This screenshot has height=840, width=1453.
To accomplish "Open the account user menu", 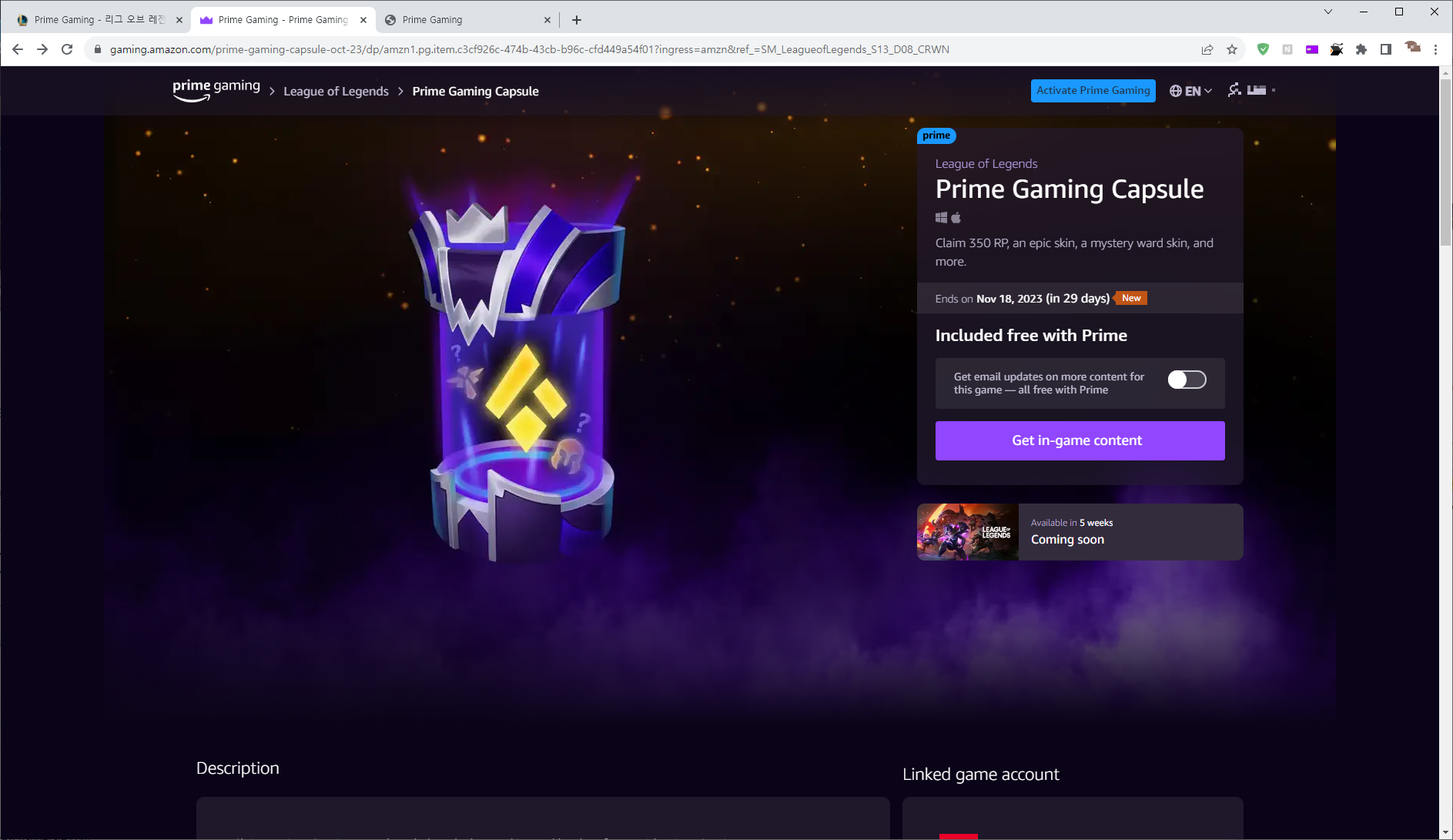I will click(x=1251, y=90).
